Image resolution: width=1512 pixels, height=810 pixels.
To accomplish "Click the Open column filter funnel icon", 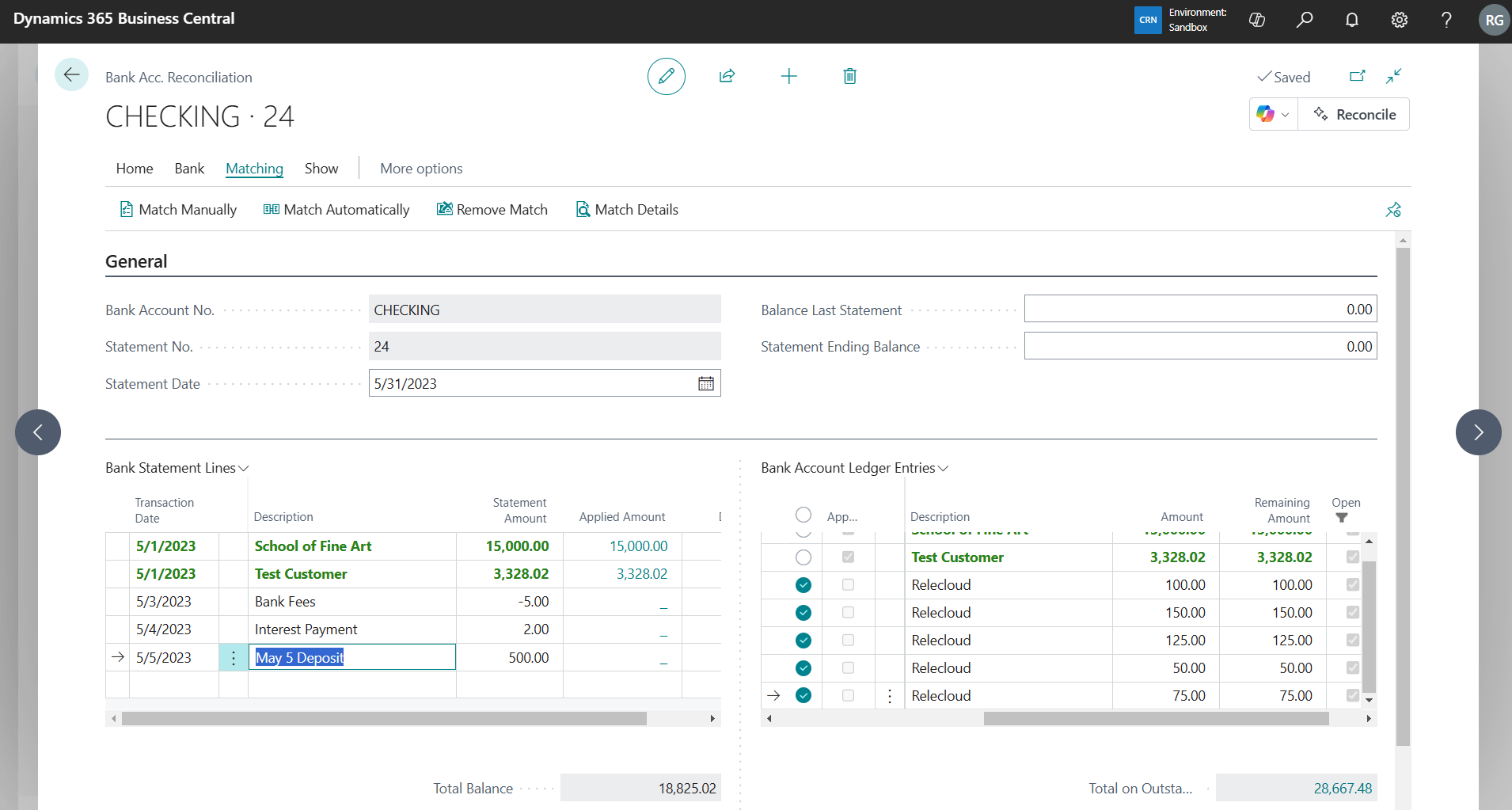I will click(1342, 518).
